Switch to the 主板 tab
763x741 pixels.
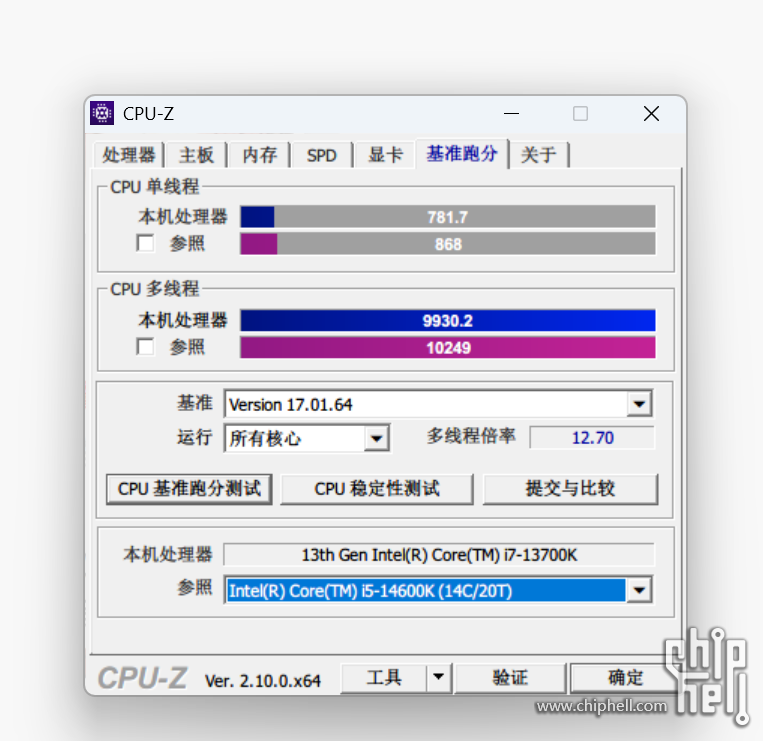tap(196, 155)
